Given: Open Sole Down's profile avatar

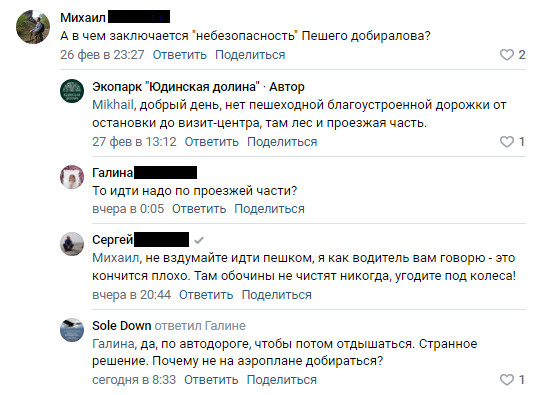Looking at the screenshot, I should click(72, 330).
